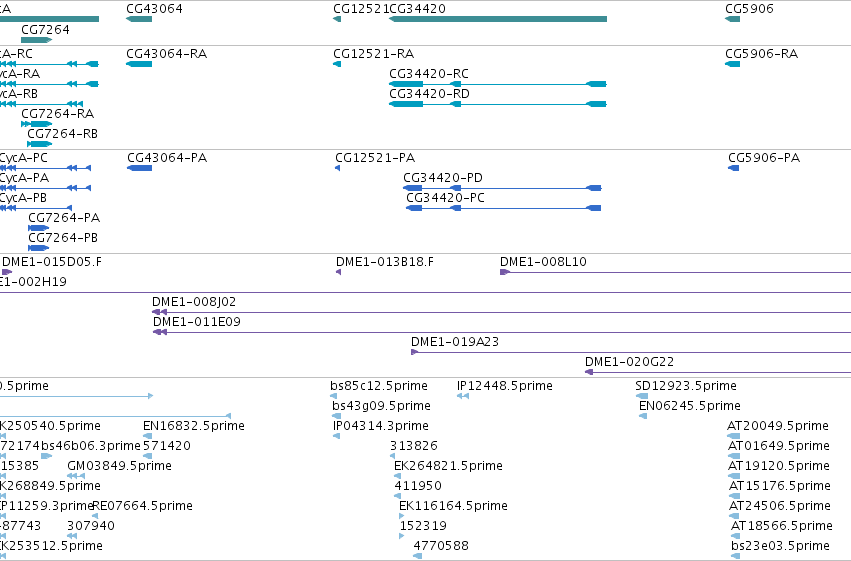Viewport: 851px width, 561px height.
Task: Click the CG34420-RD transcript label
Action: click(429, 94)
